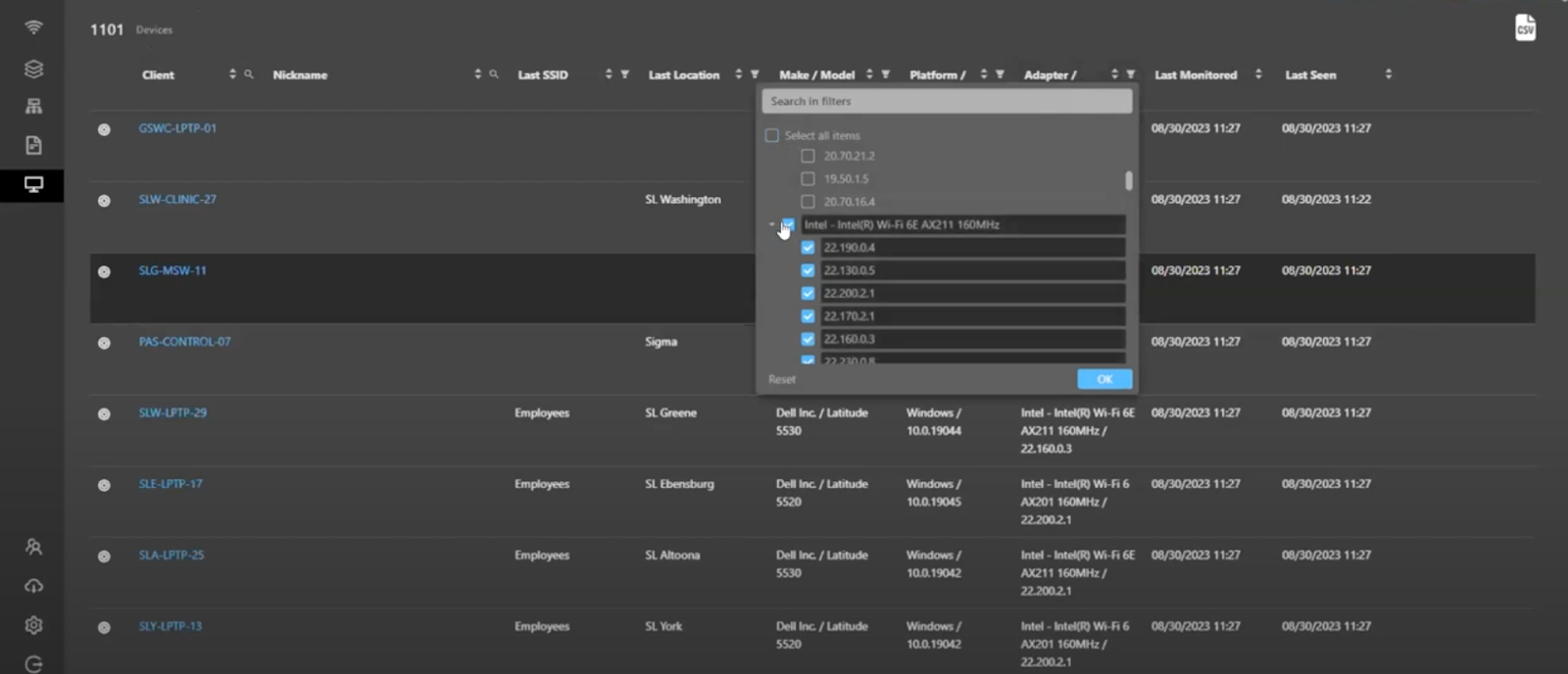Screen dimensions: 1568x674
Task: Collapse the Intel Wi-Fi 6E AX211 160MHz group
Action: 771,224
